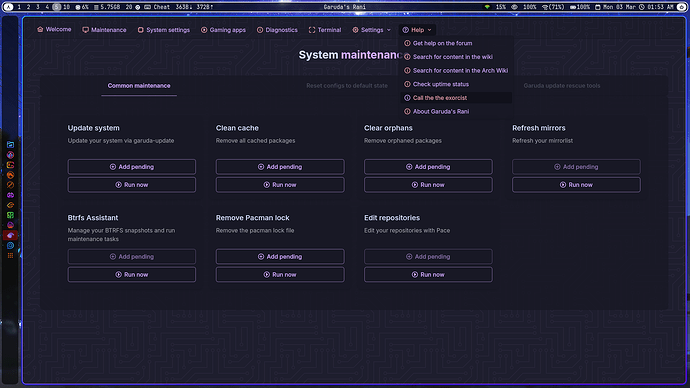
Task: Switch to Garuda update rescue tools tab
Action: pos(562,86)
